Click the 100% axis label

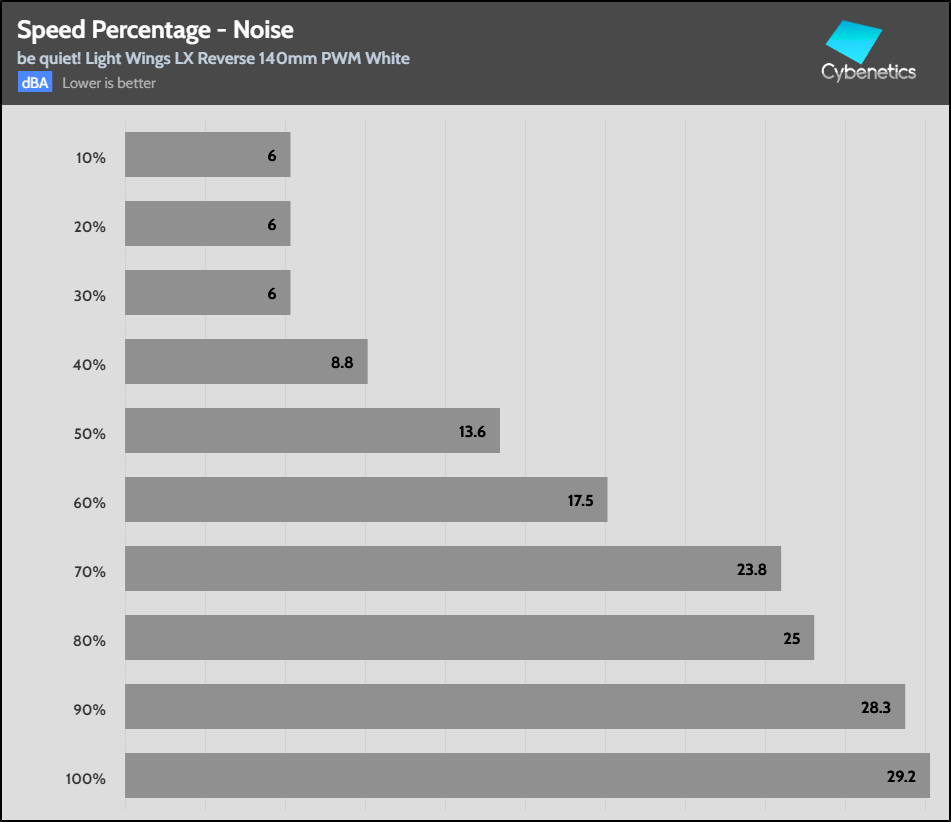point(85,778)
